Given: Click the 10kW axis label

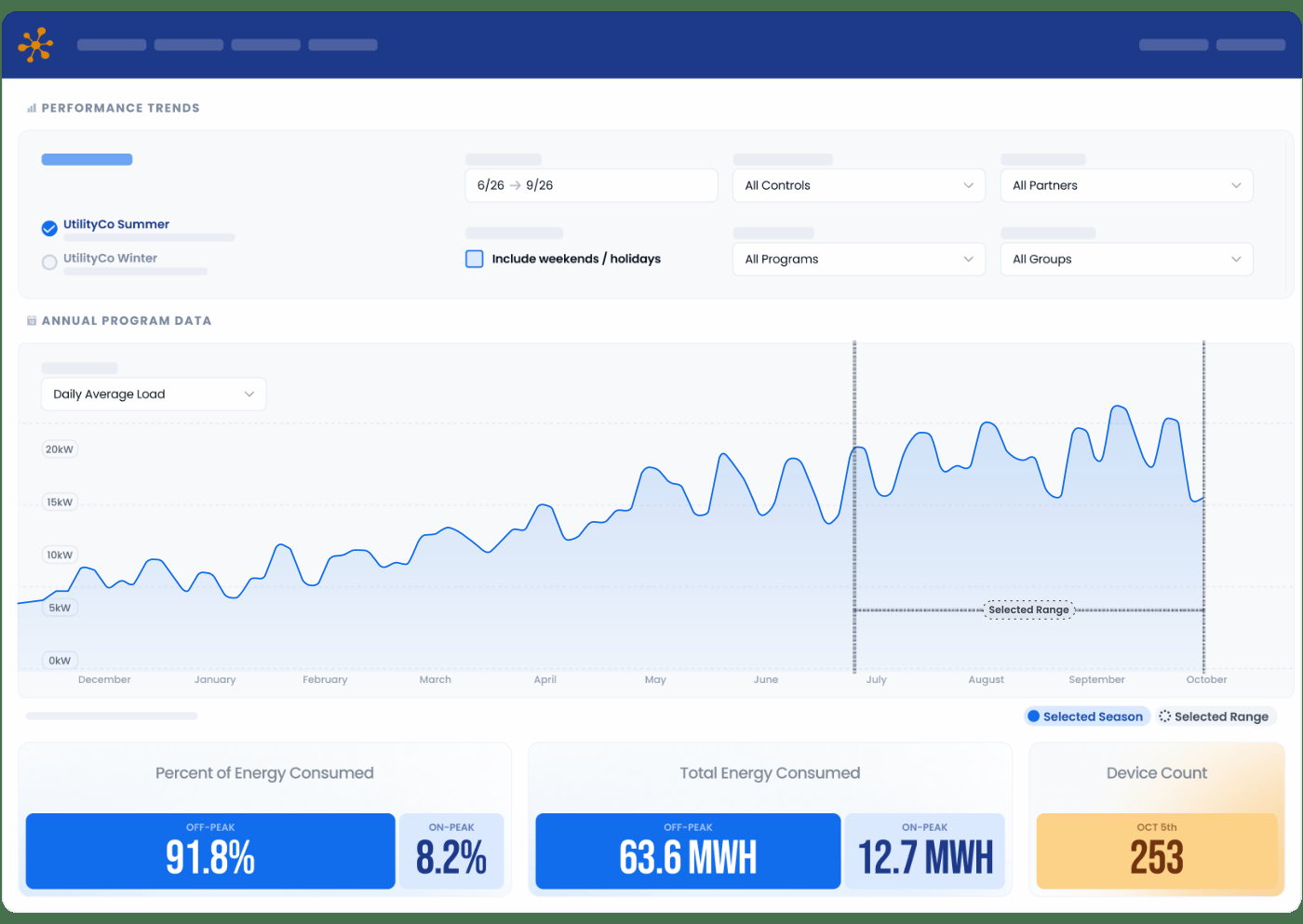Looking at the screenshot, I should pyautogui.click(x=60, y=555).
